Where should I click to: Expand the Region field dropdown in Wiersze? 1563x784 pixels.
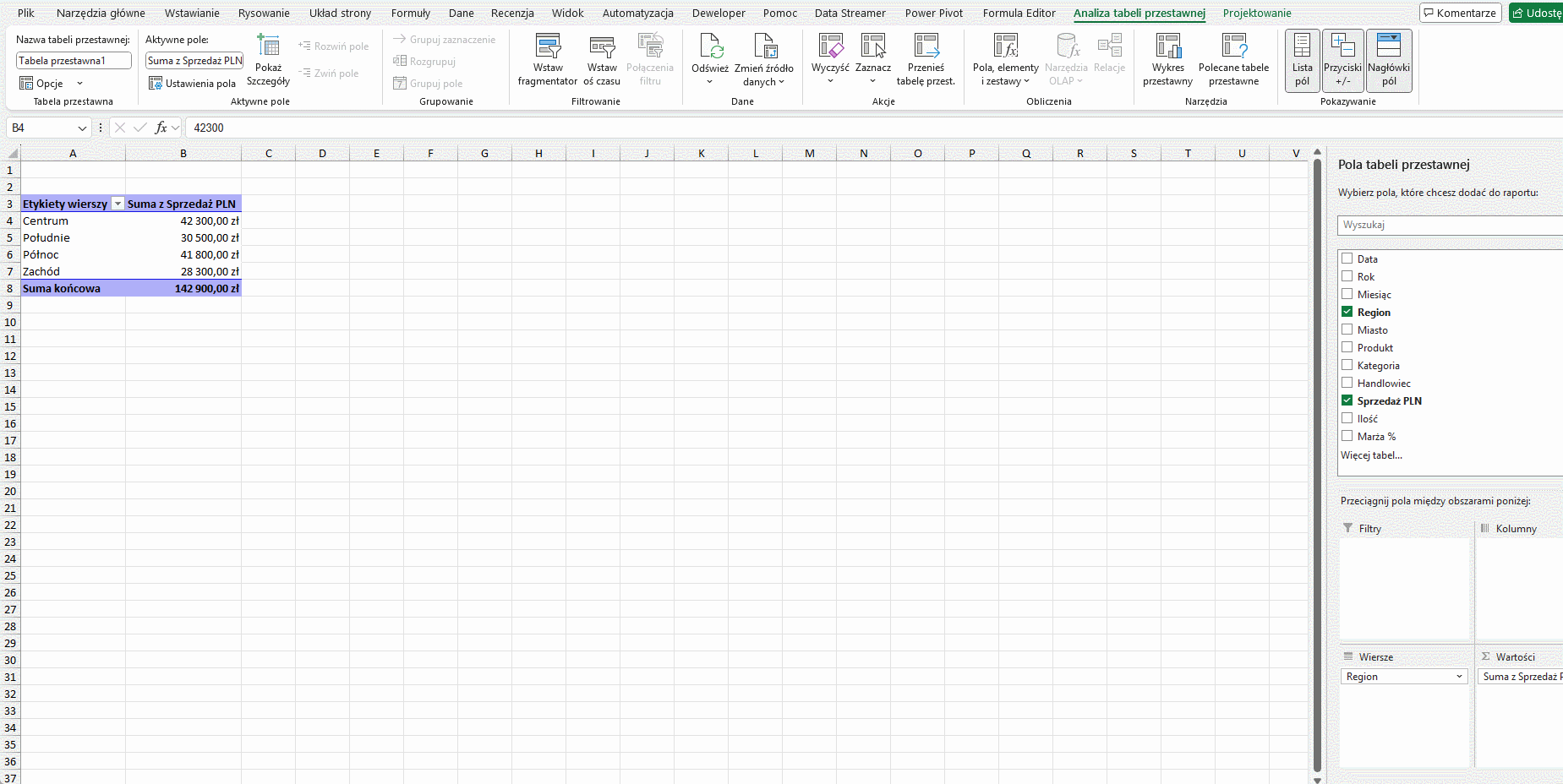point(1459,677)
